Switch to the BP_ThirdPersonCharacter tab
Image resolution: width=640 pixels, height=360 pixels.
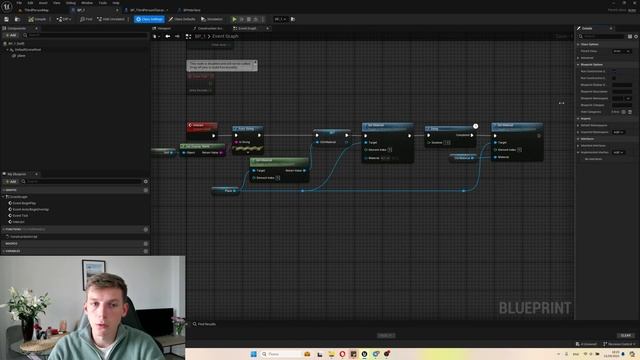tap(147, 10)
